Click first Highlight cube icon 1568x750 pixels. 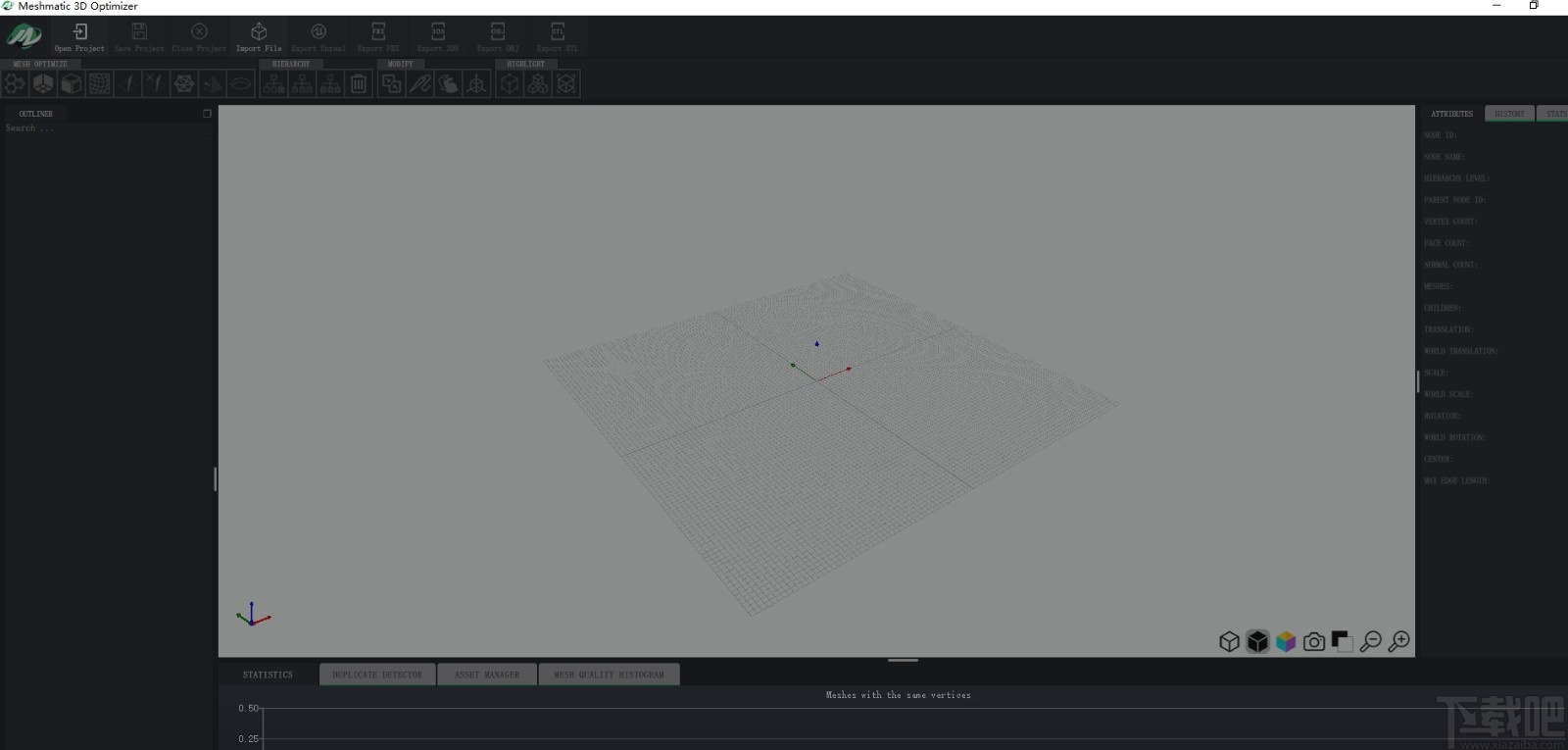click(x=510, y=84)
